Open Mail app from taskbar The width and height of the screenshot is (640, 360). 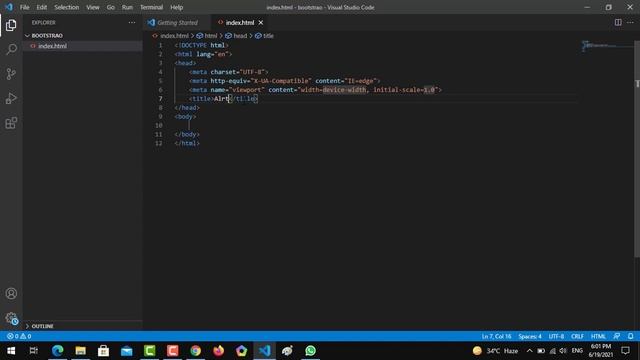(x=127, y=351)
